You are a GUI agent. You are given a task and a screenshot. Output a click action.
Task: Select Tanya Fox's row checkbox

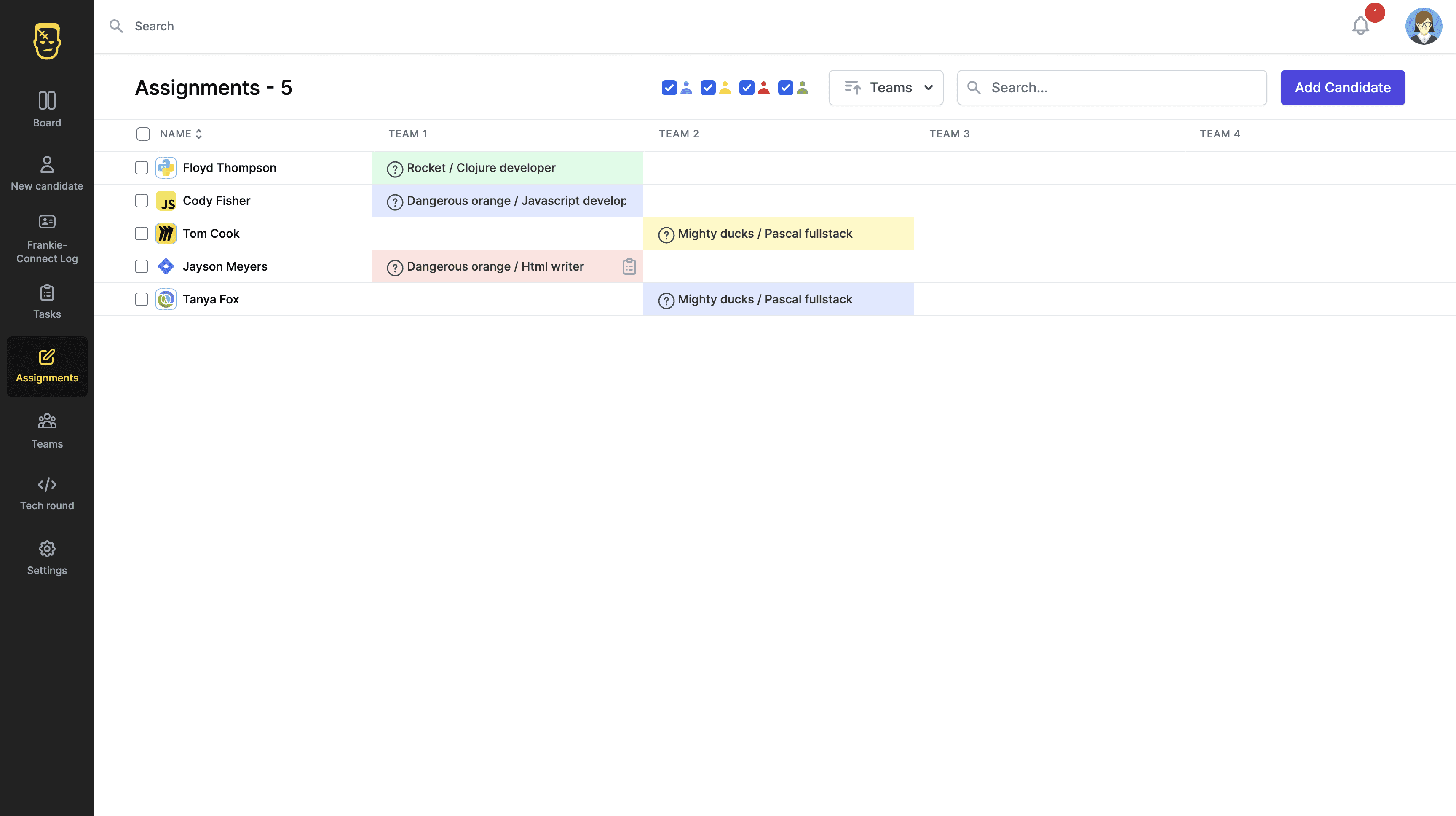pos(141,299)
